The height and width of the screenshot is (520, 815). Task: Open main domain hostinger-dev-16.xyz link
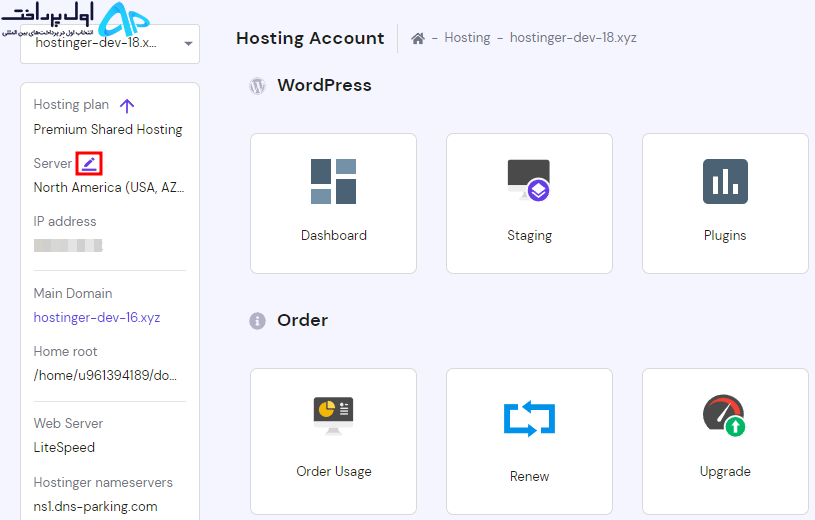(97, 317)
